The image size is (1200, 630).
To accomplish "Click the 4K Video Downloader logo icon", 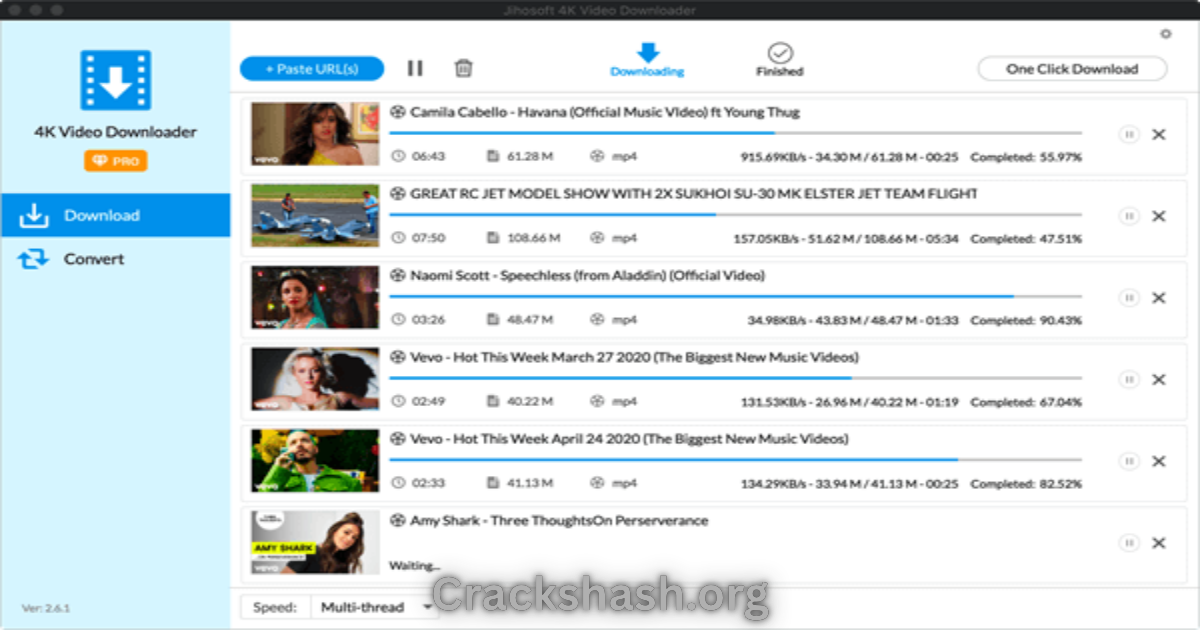I will pos(115,80).
